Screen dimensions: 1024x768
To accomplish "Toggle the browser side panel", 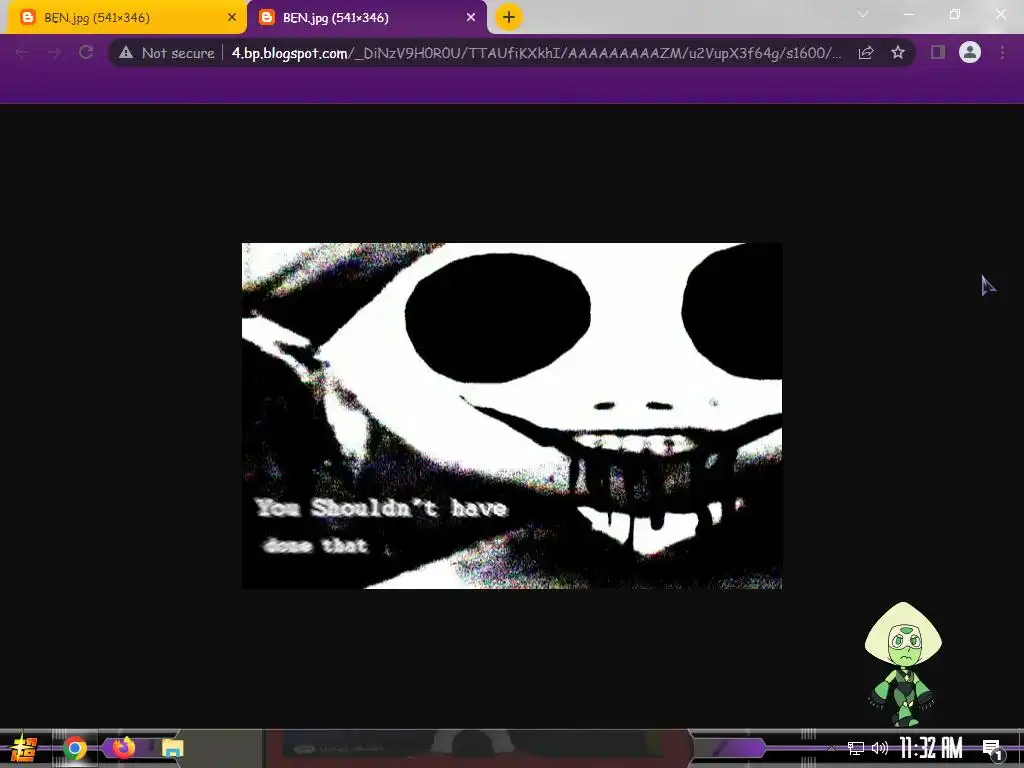I will 938,52.
